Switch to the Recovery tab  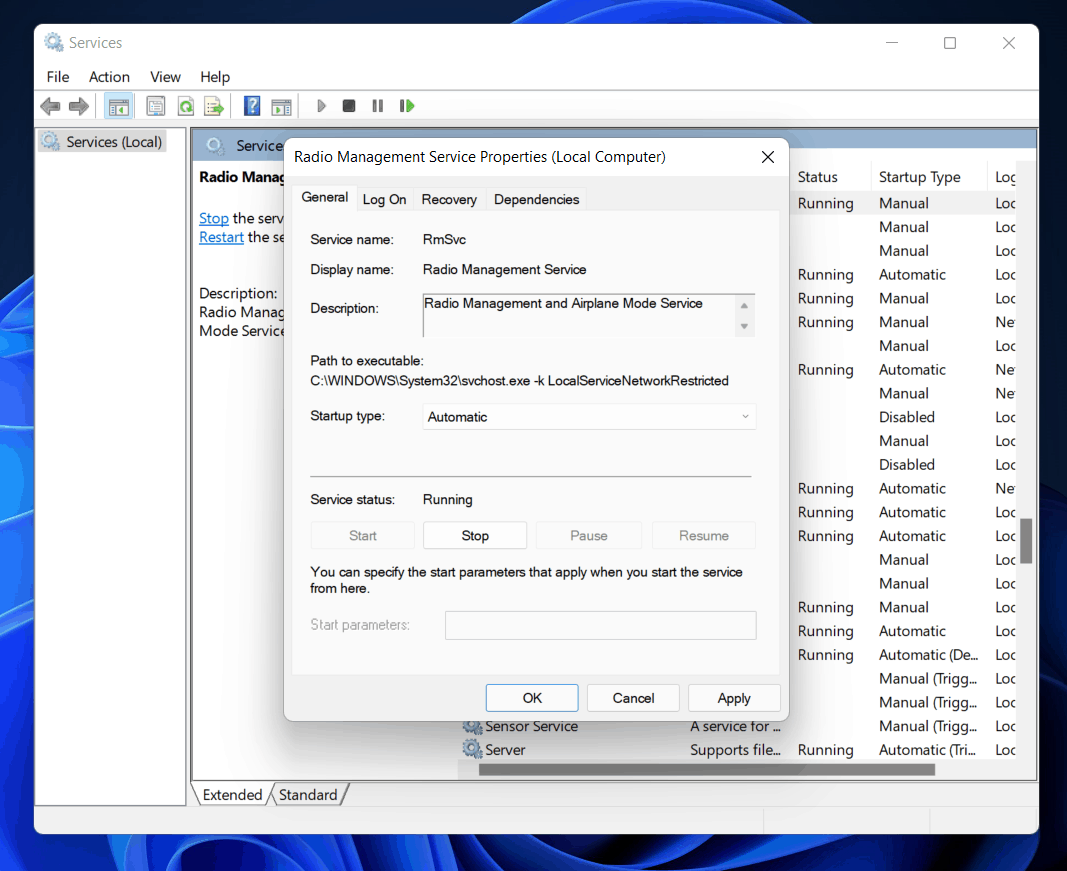click(x=449, y=199)
